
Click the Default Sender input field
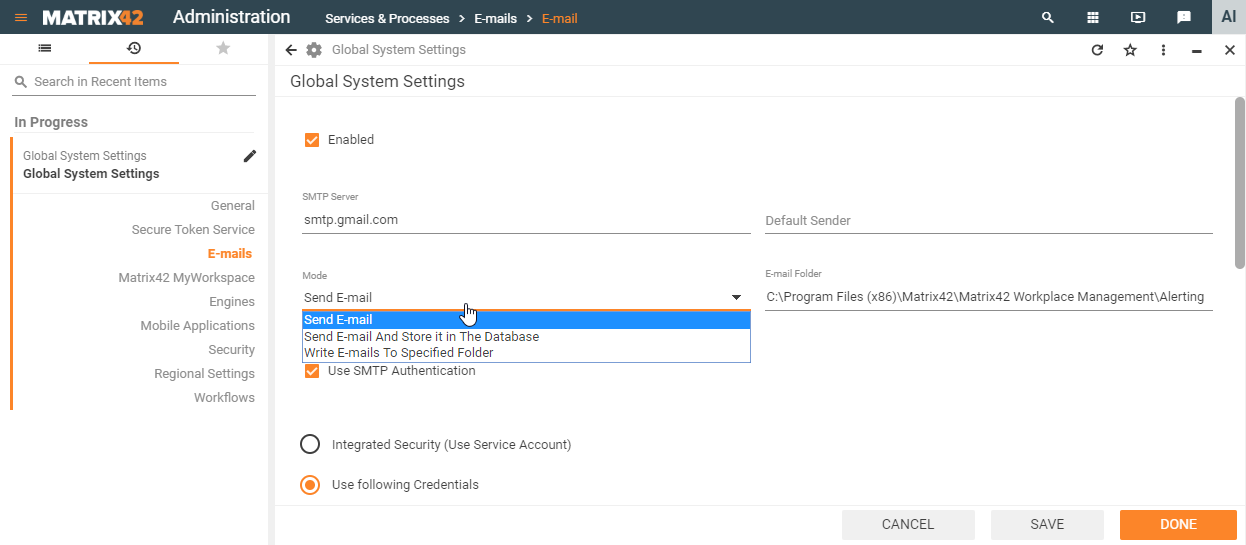(x=988, y=221)
